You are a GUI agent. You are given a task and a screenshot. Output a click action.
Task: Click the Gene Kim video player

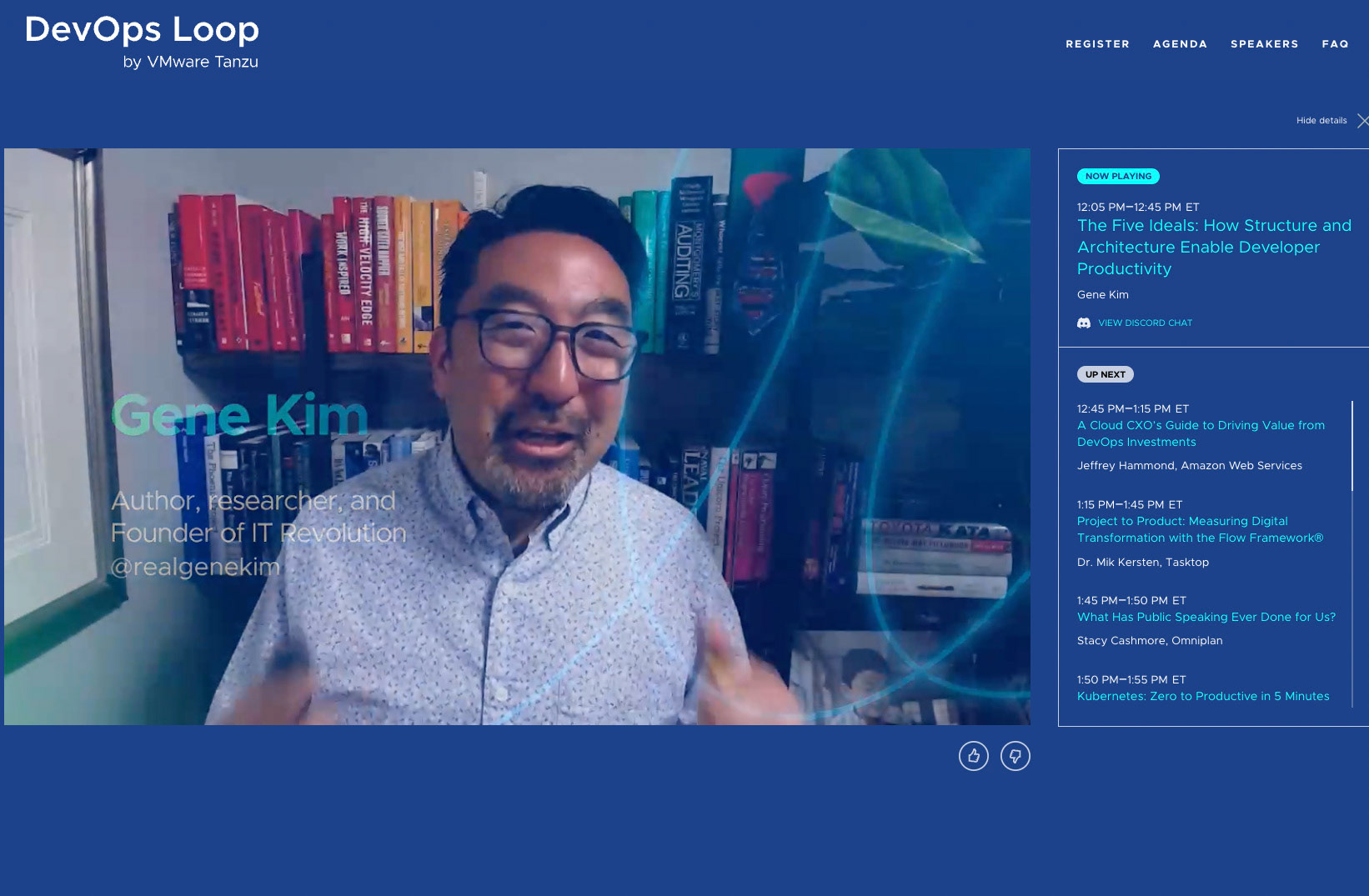pos(517,437)
